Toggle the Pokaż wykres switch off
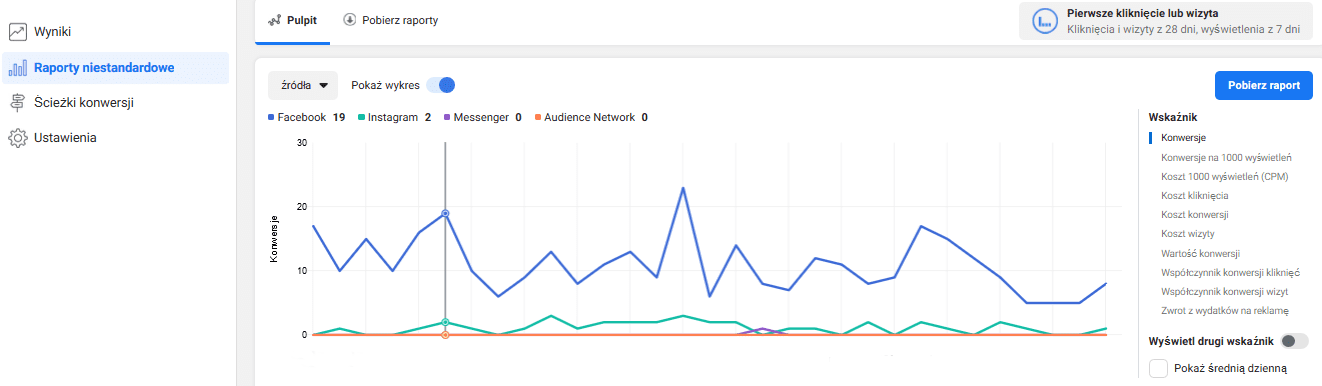This screenshot has height=386, width=1322. coord(440,85)
